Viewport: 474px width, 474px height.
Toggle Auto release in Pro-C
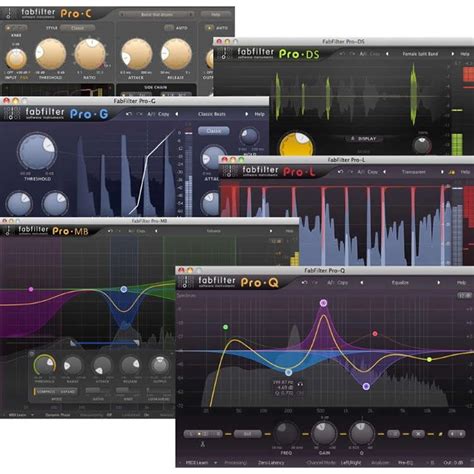click(x=169, y=28)
